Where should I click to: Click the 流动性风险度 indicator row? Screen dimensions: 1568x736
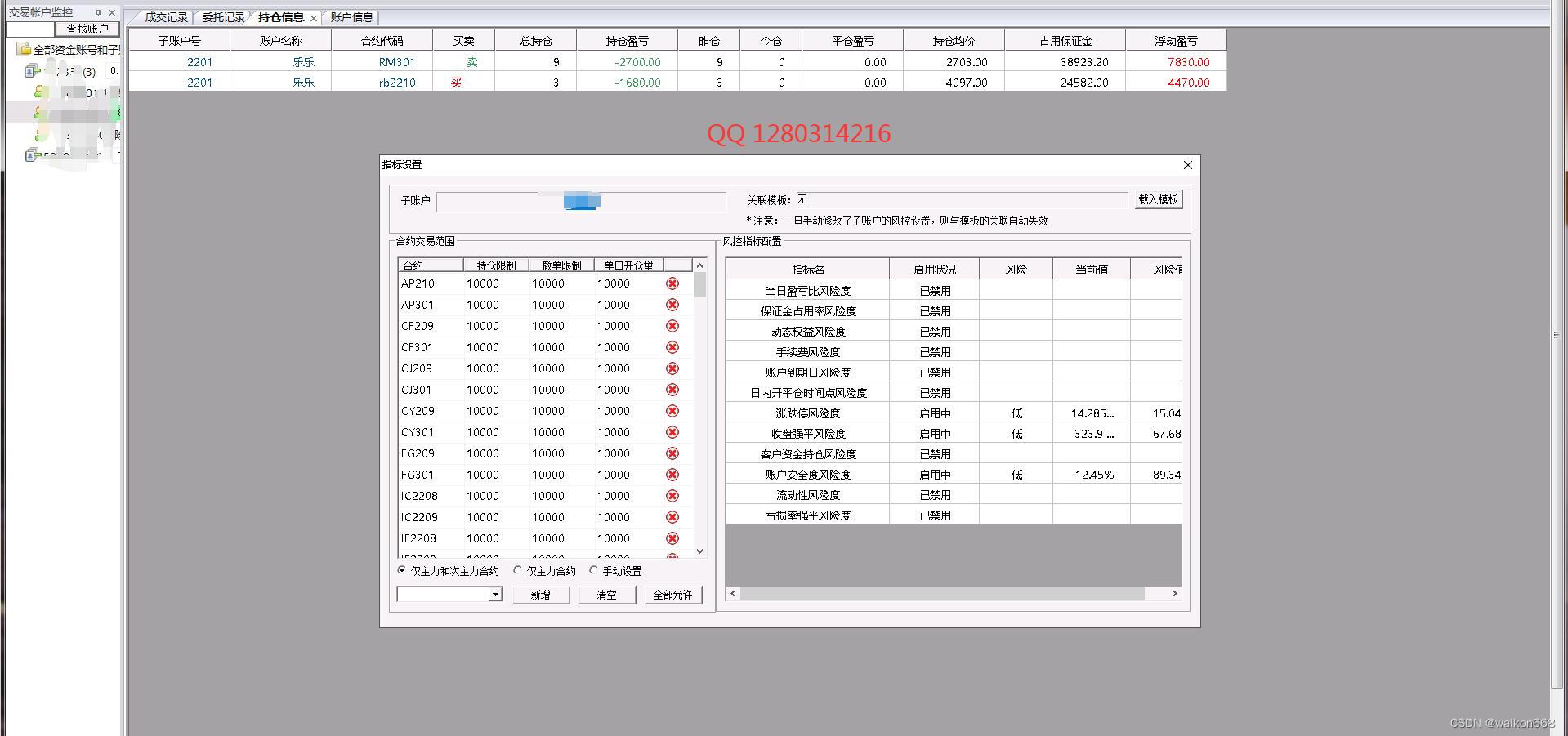click(x=954, y=494)
